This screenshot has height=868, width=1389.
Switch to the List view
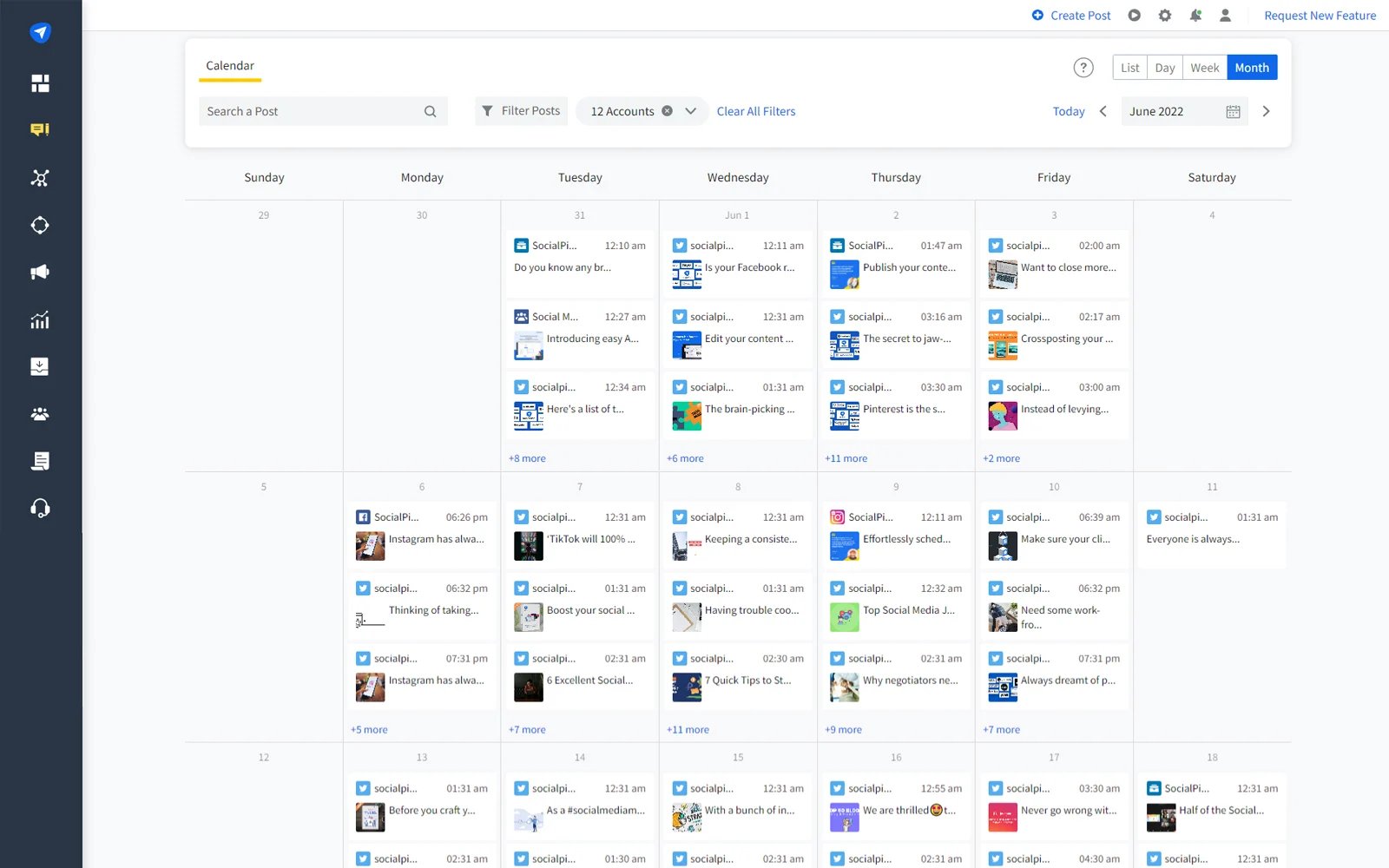tap(1129, 67)
